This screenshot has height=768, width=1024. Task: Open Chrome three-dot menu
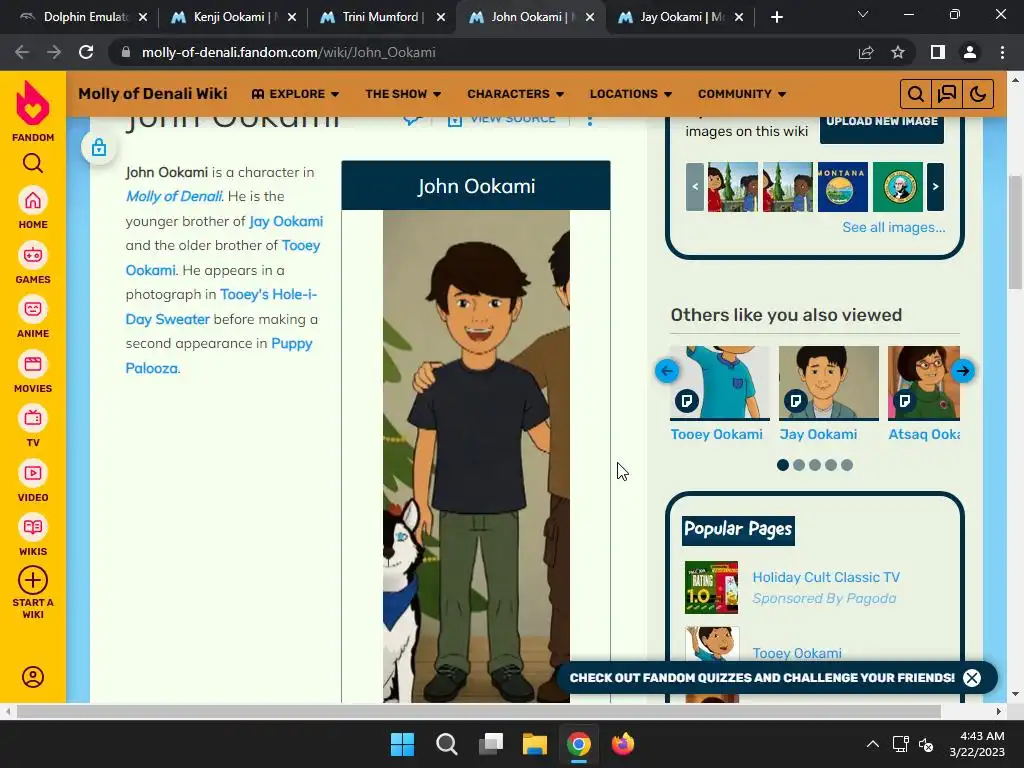pos(1002,52)
